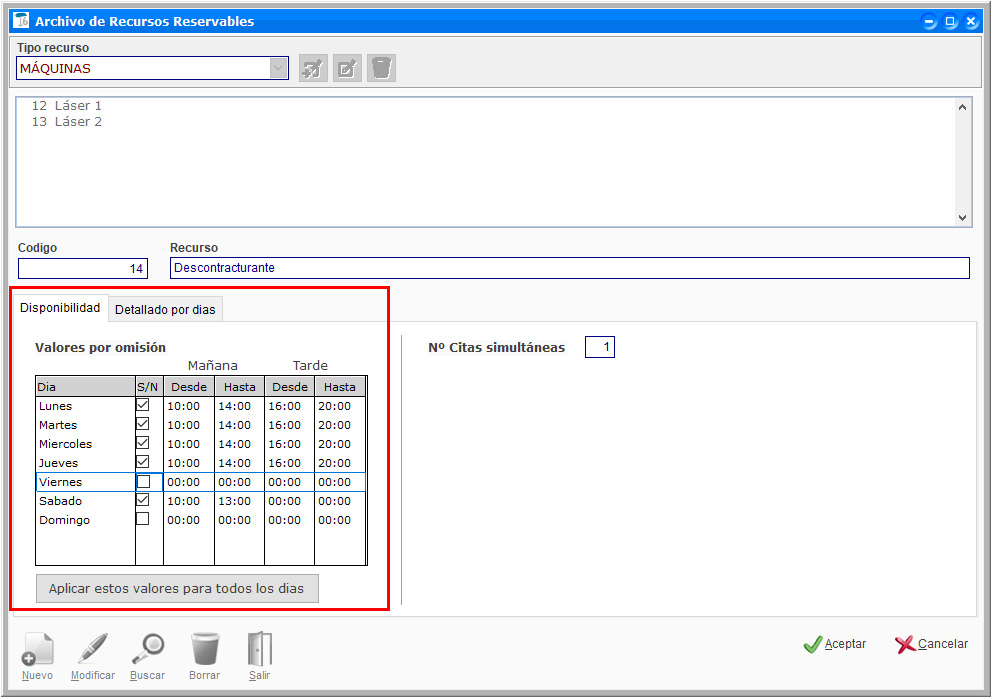Click Miercoles afternoon Desde 16:00 cell
This screenshot has width=993, height=700.
click(289, 444)
